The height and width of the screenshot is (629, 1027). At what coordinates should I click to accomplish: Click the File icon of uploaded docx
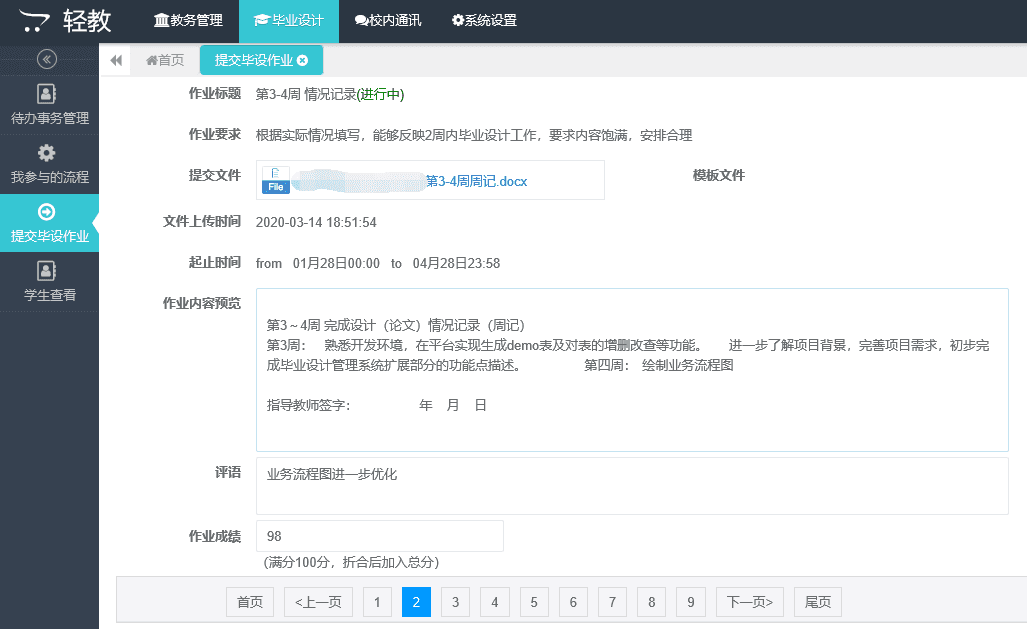click(x=275, y=180)
